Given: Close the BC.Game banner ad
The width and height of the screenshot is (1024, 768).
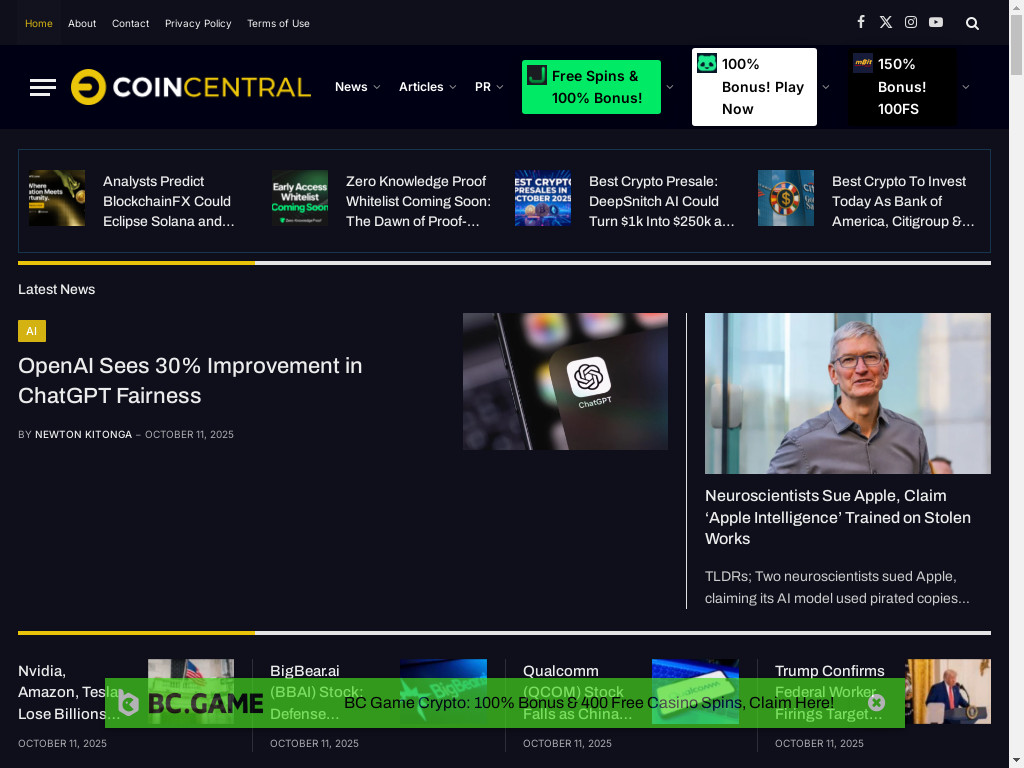Looking at the screenshot, I should (x=876, y=703).
